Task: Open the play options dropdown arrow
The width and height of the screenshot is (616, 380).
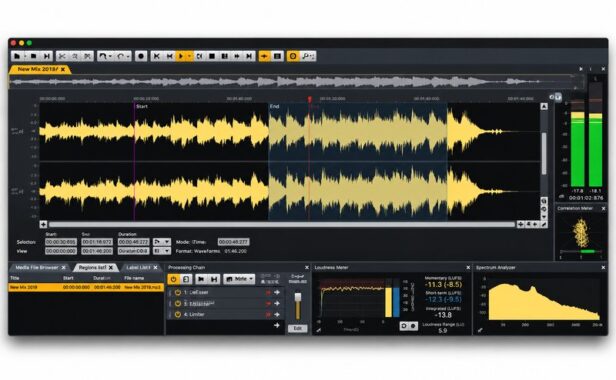Action: [x=189, y=56]
